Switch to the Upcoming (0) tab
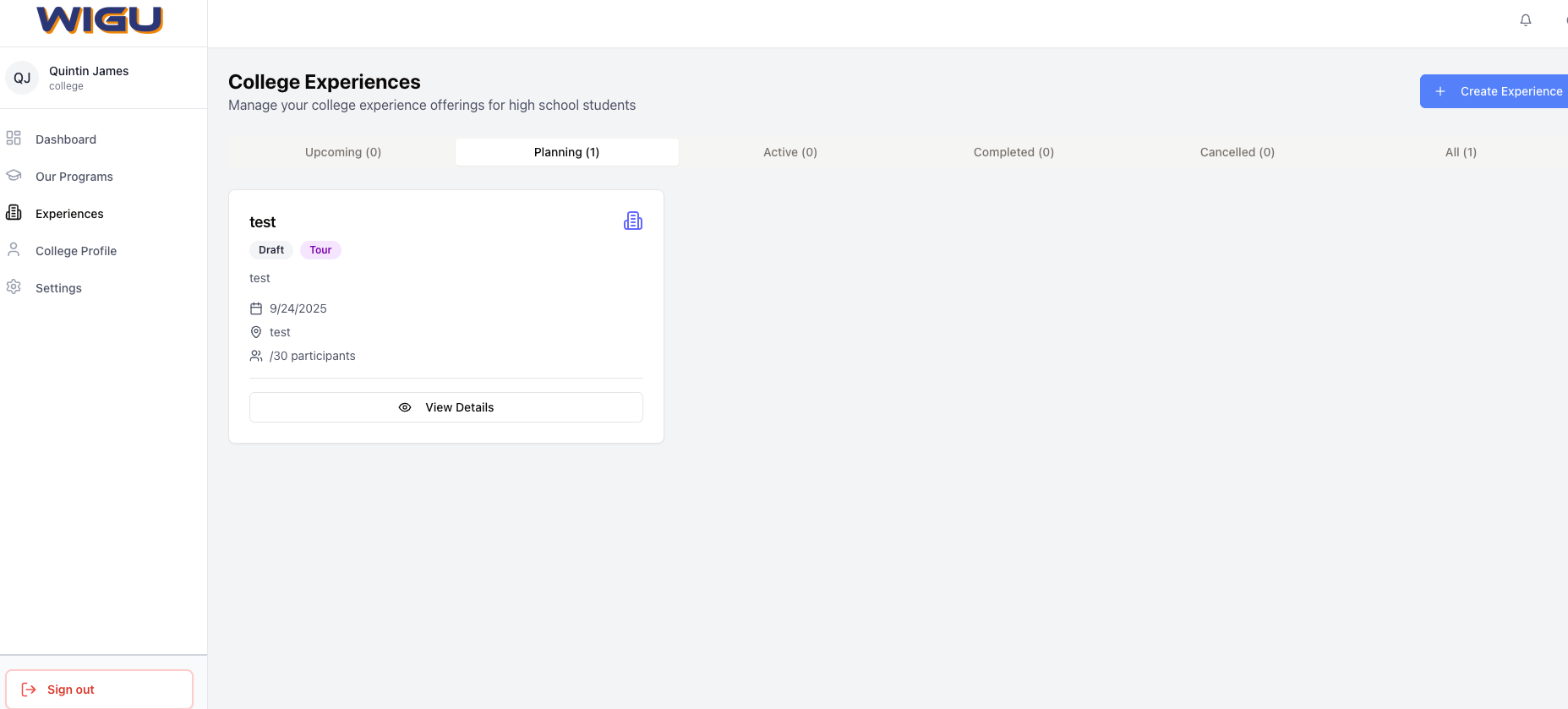 [343, 152]
